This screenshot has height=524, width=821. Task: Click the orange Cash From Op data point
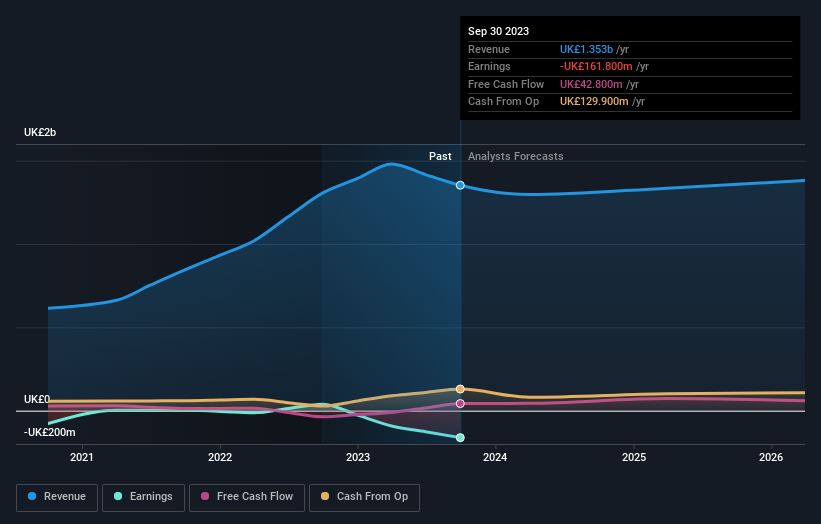point(460,389)
